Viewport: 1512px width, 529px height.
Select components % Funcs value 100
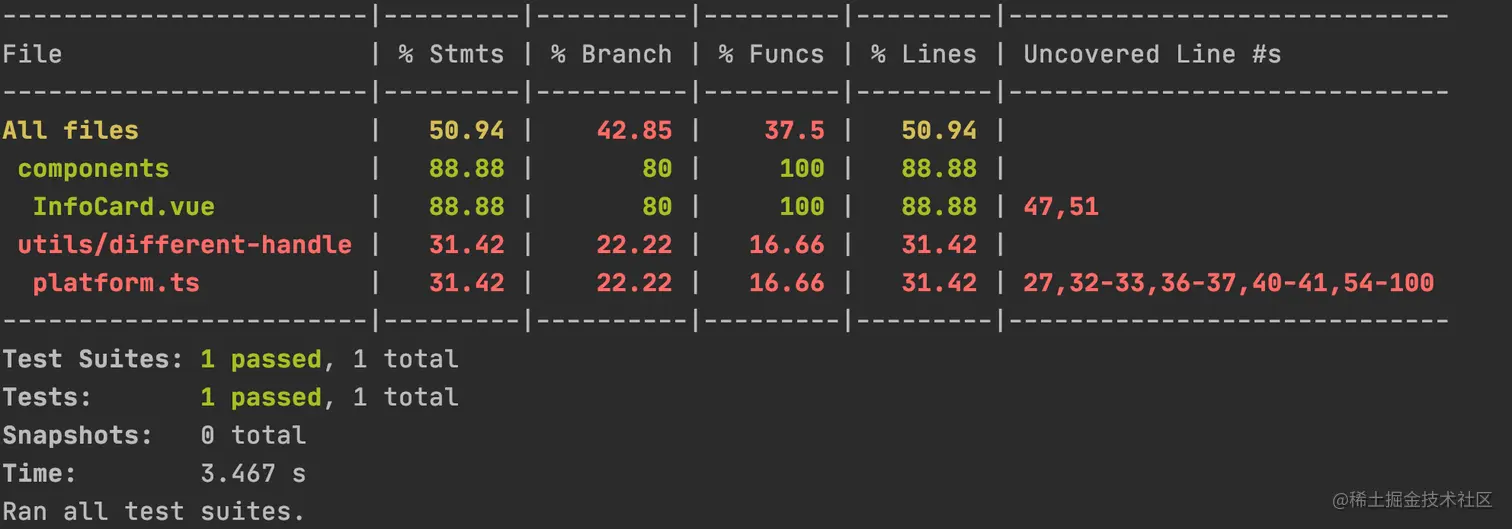coord(802,168)
